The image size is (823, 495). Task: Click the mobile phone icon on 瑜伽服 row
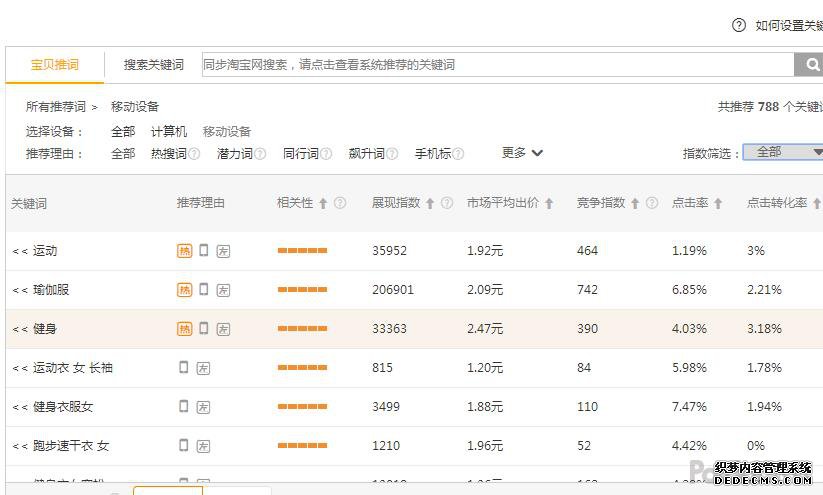tap(204, 289)
